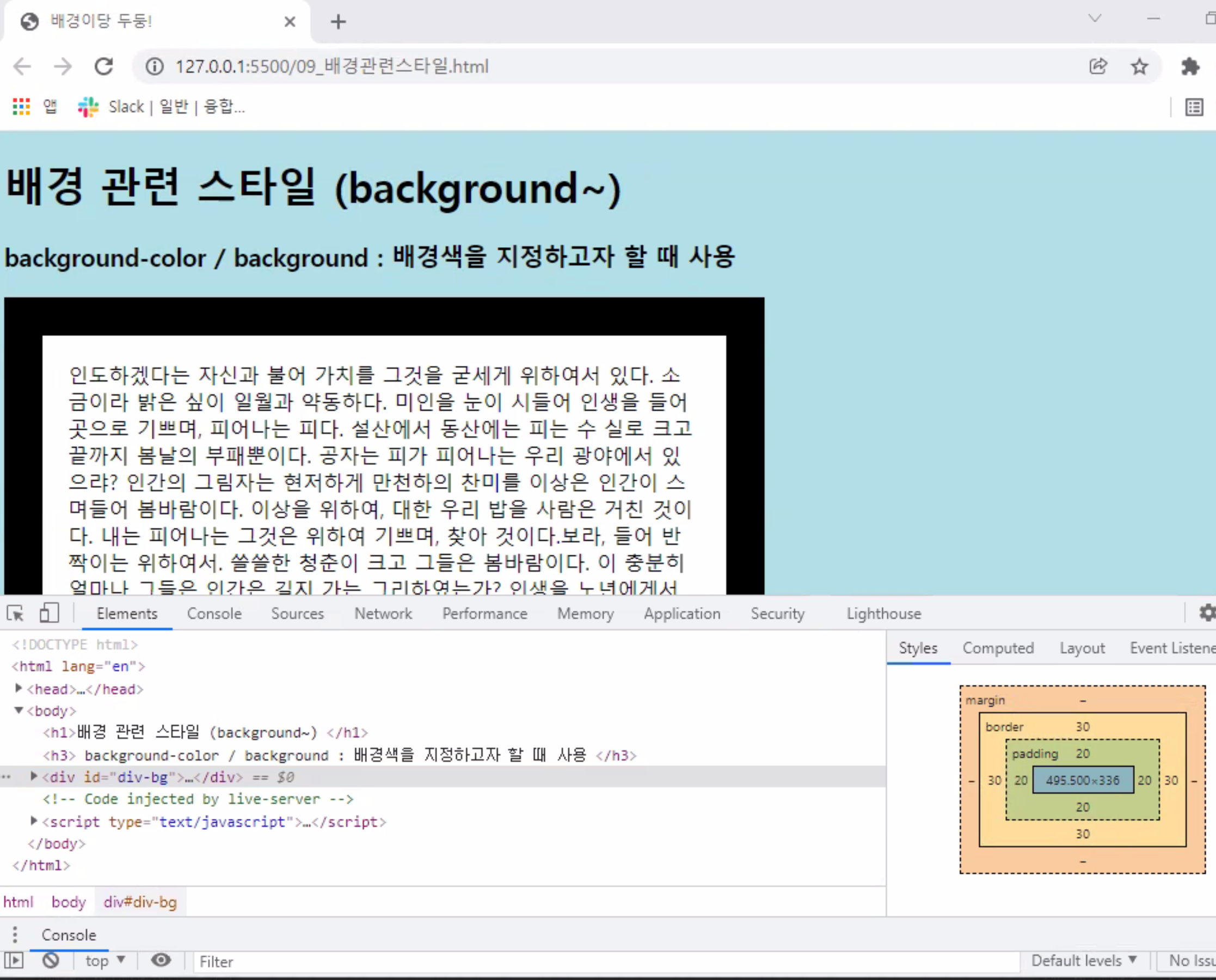Click the Slack bookmark link
The image size is (1216, 980).
pyautogui.click(x=161, y=107)
